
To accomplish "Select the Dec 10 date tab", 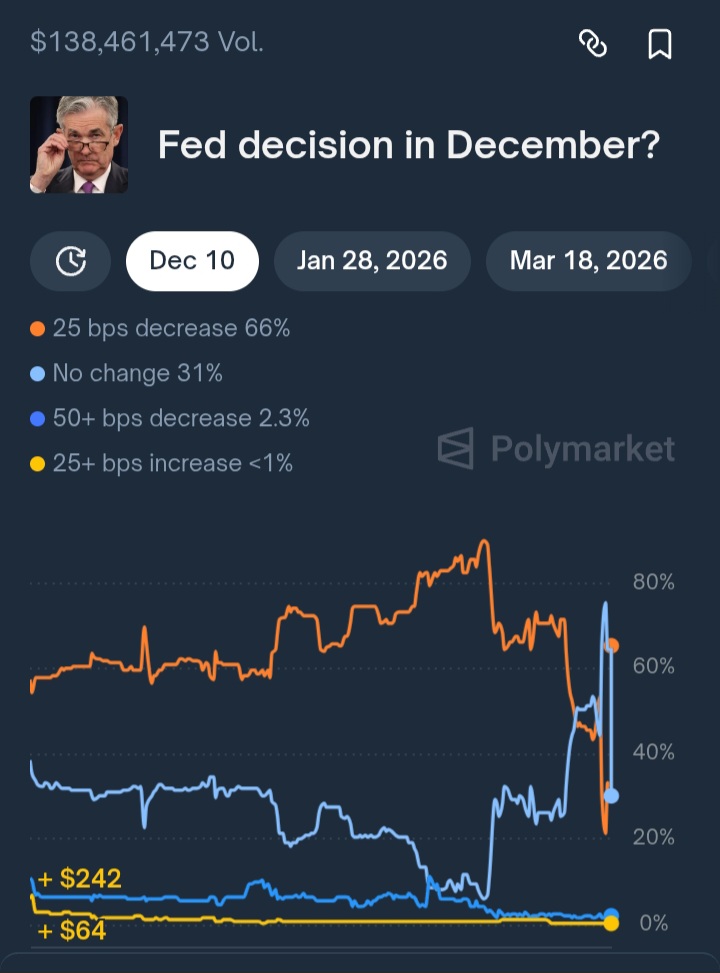I will tap(192, 261).
